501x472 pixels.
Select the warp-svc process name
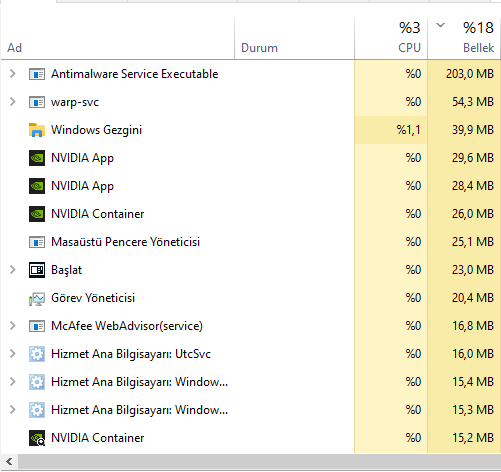[75, 102]
